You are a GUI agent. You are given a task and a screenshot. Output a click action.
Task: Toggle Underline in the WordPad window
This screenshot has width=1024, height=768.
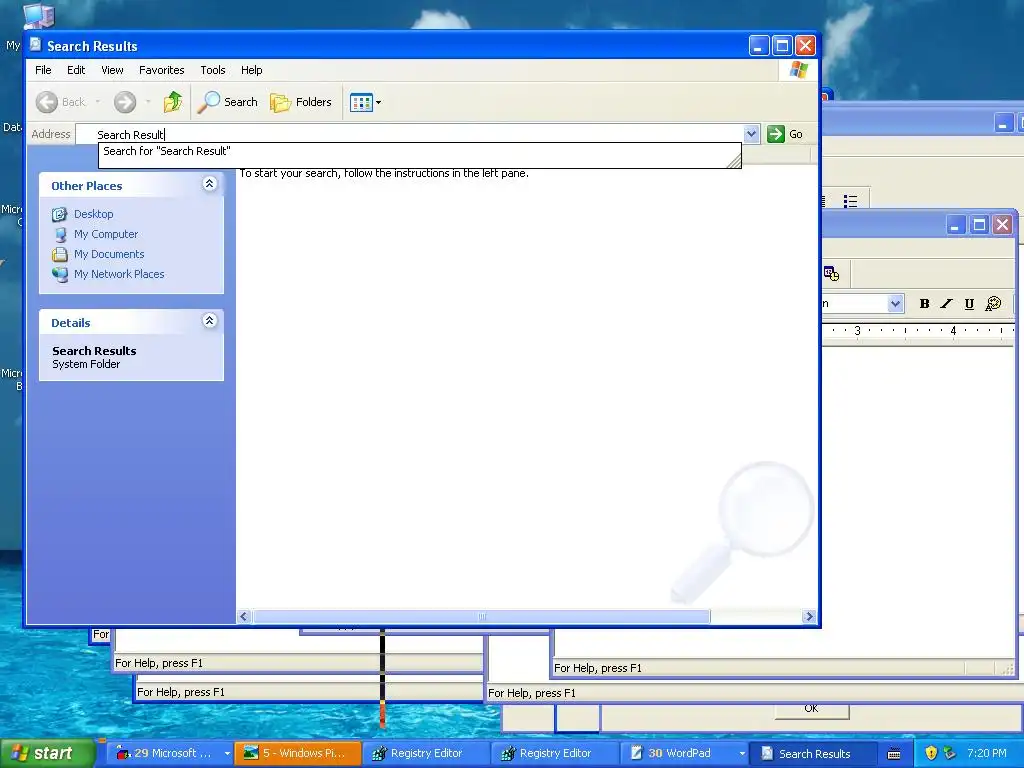[x=969, y=304]
